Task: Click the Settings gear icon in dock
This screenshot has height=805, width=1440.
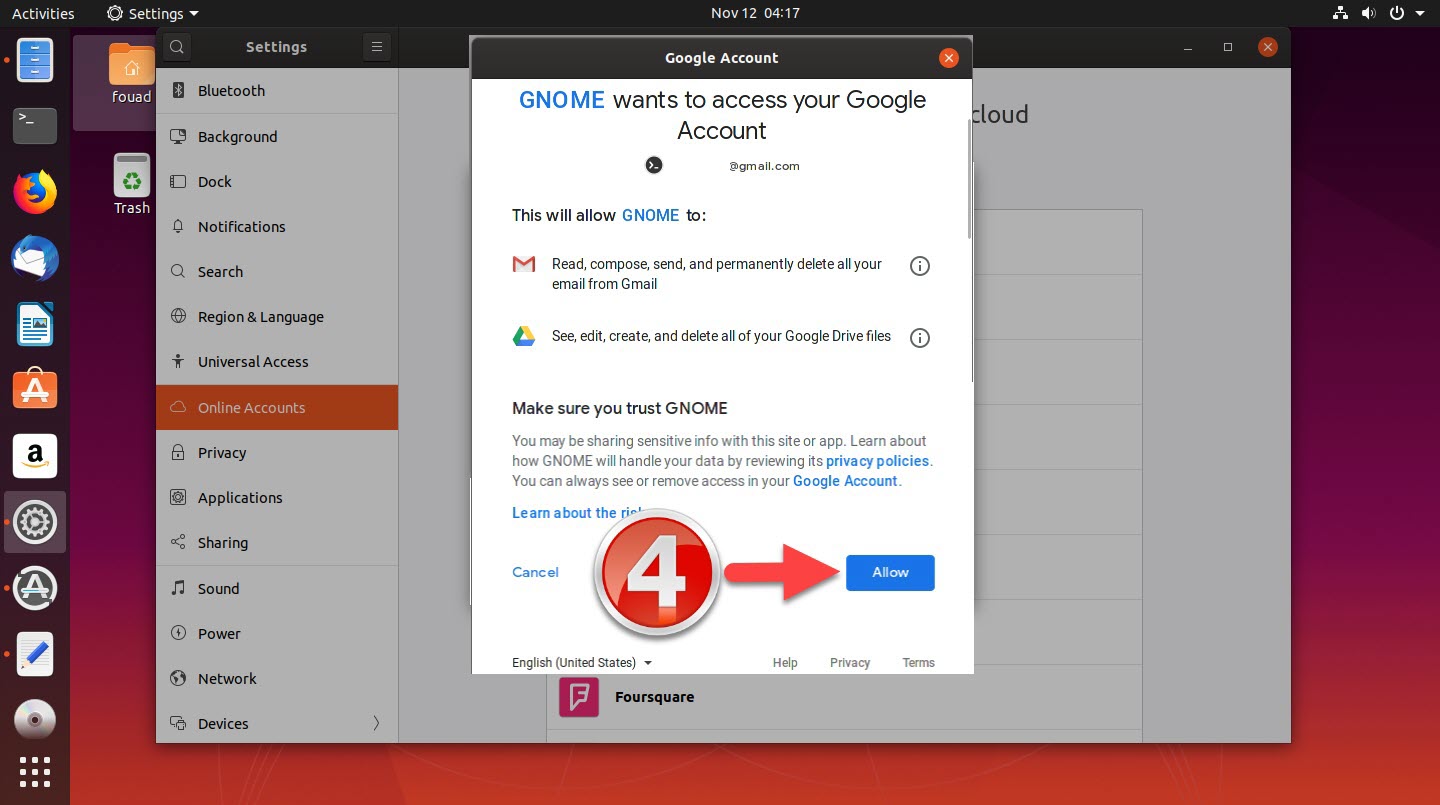Action: pyautogui.click(x=35, y=521)
